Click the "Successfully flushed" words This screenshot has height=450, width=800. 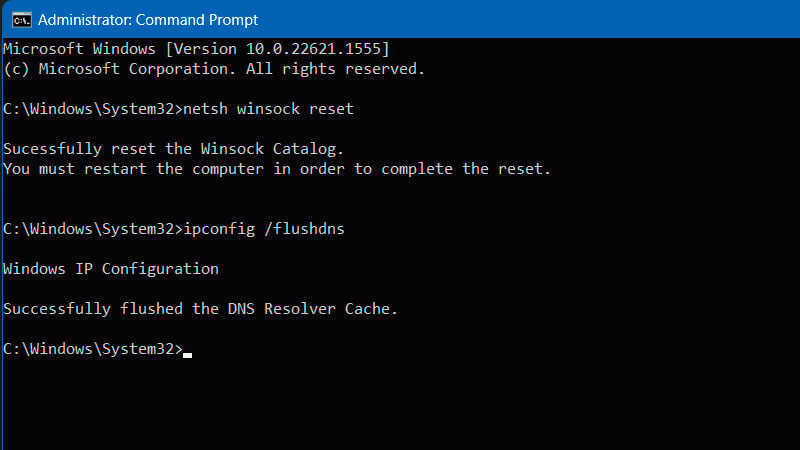click(93, 309)
